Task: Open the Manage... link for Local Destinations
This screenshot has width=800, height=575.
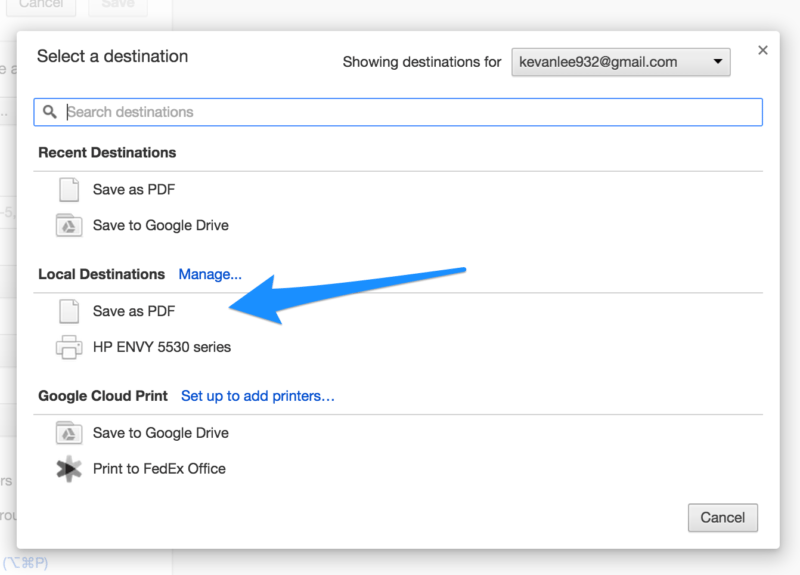Action: click(x=210, y=274)
